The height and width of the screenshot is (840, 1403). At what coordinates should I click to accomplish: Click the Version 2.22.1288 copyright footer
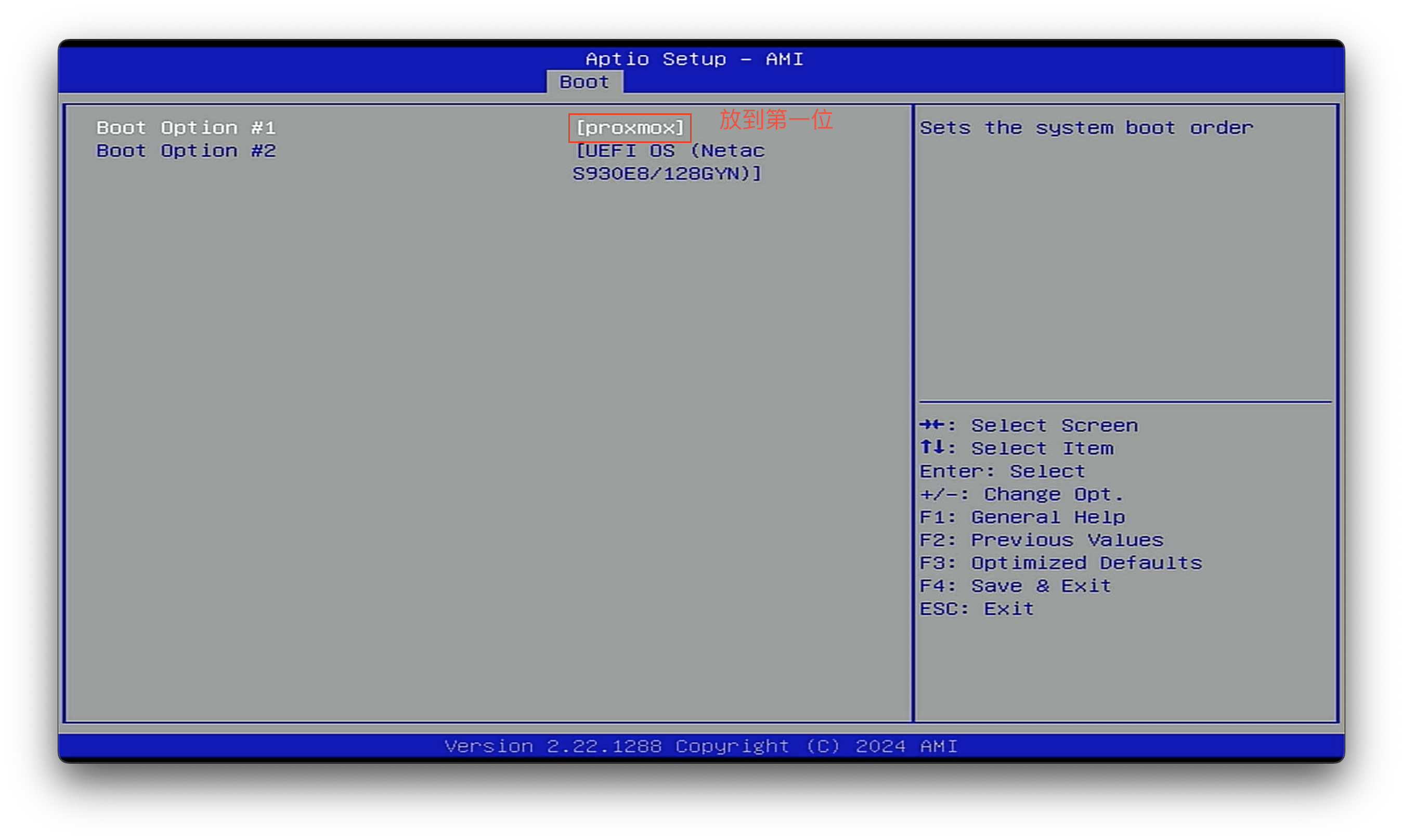pos(701,746)
